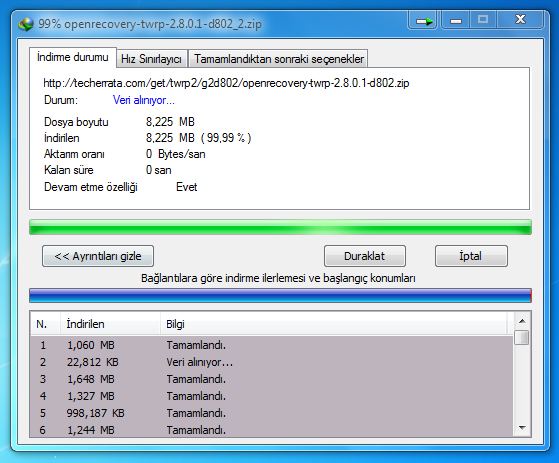The width and height of the screenshot is (559, 463).
Task: Select connection row 1 with 1,060 MB
Action: click(x=272, y=345)
